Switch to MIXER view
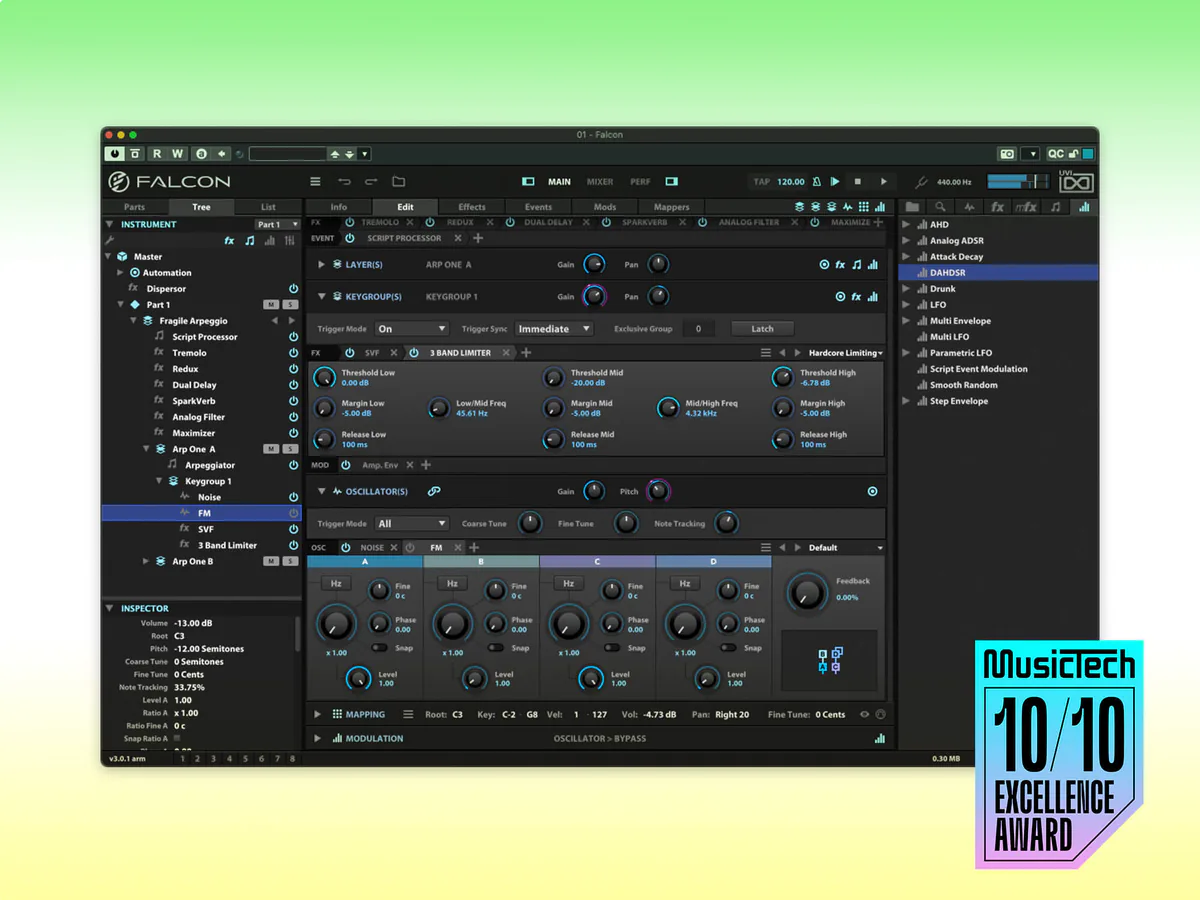 (x=600, y=182)
